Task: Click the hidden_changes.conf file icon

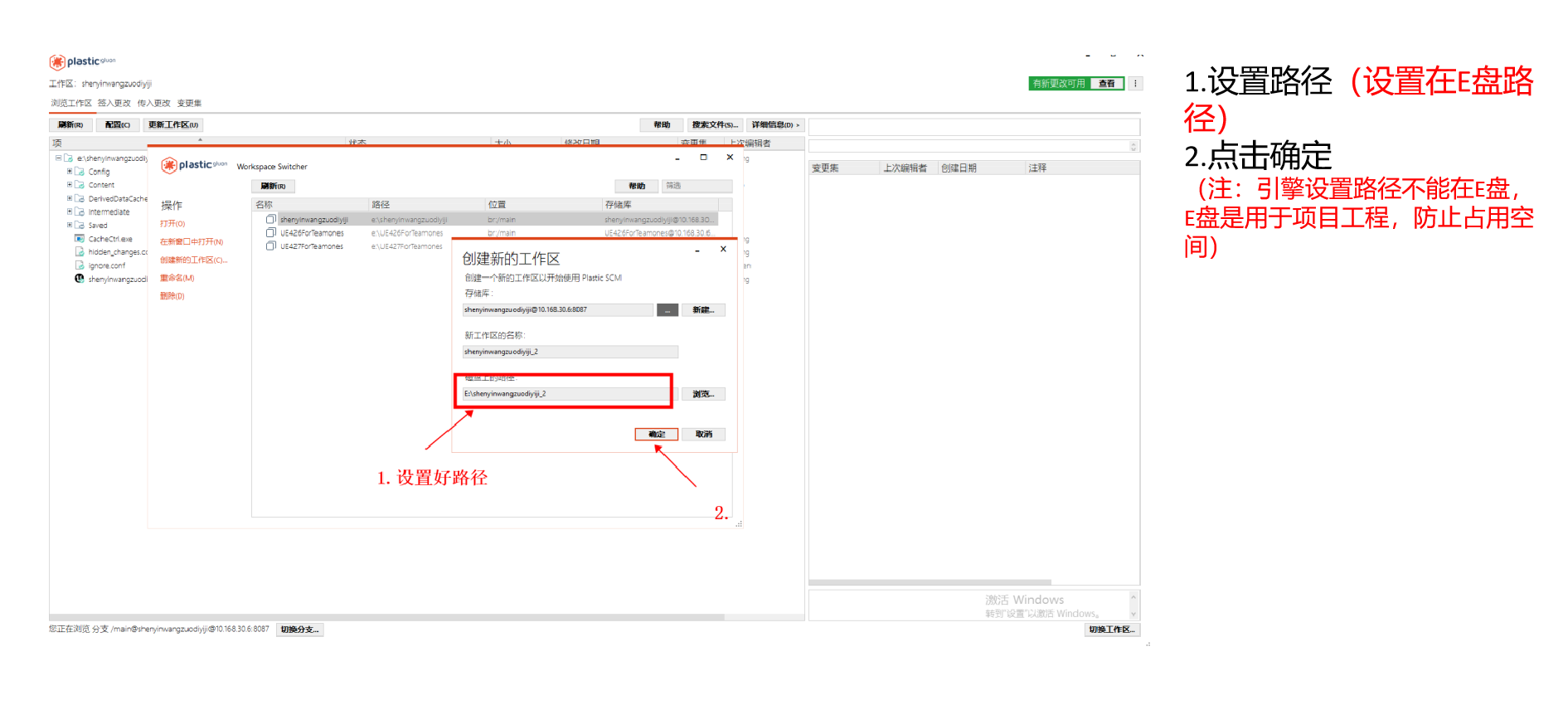Action: 80,252
